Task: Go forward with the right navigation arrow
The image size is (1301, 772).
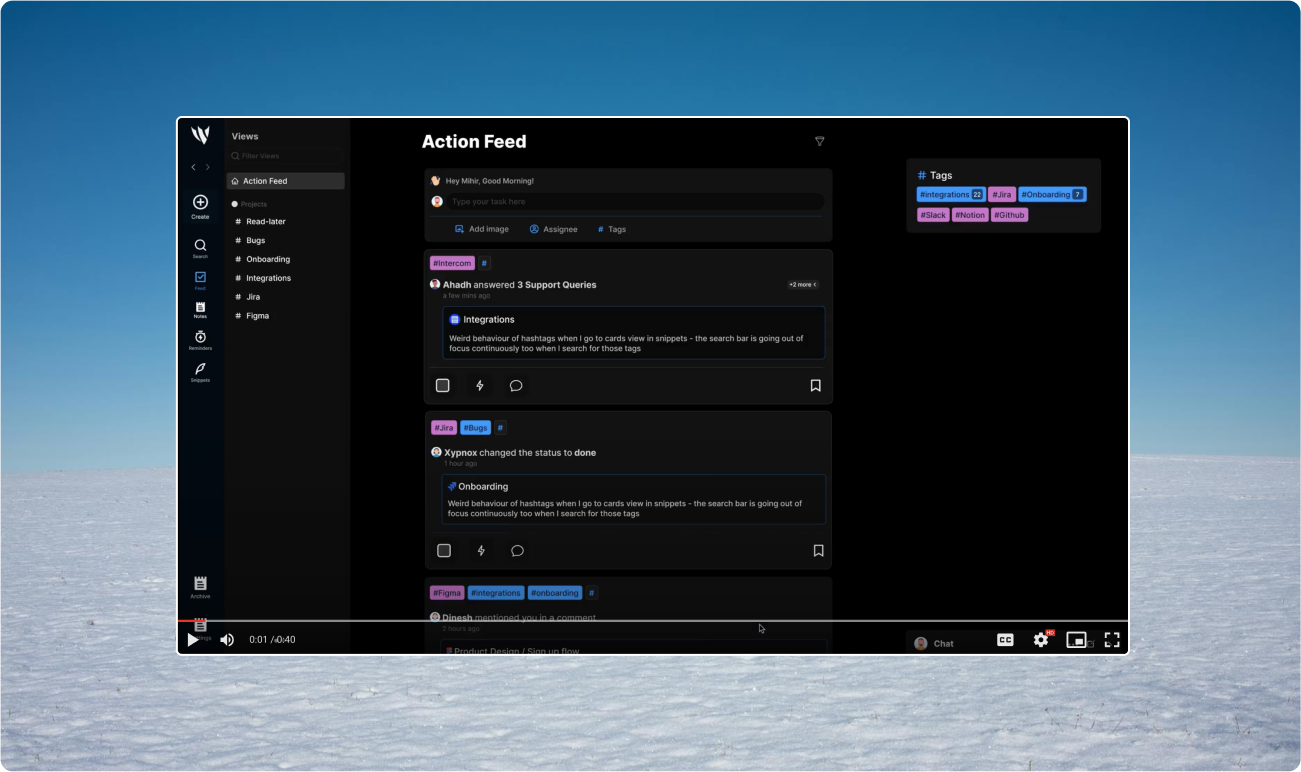Action: pos(208,167)
